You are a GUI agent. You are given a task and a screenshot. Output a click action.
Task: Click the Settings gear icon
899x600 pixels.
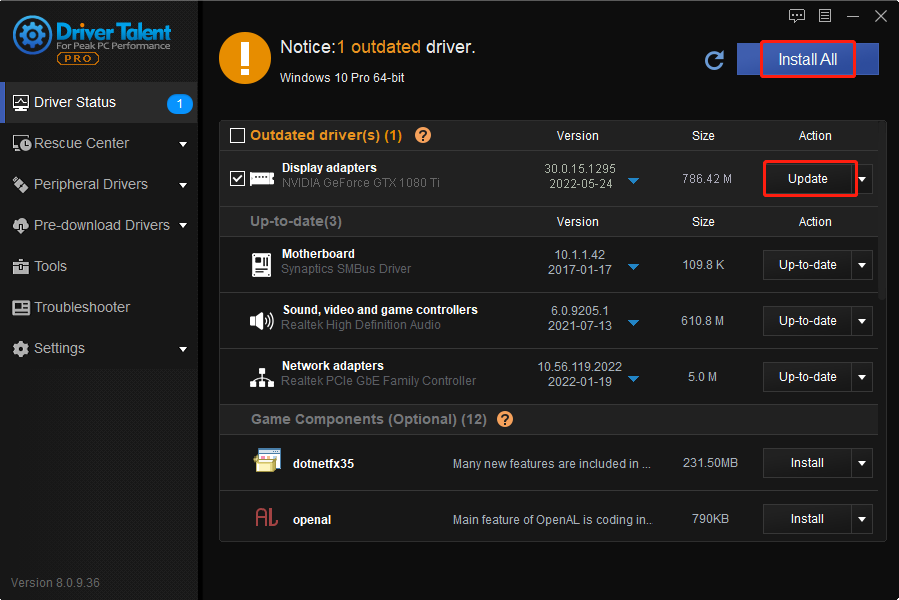(x=21, y=349)
